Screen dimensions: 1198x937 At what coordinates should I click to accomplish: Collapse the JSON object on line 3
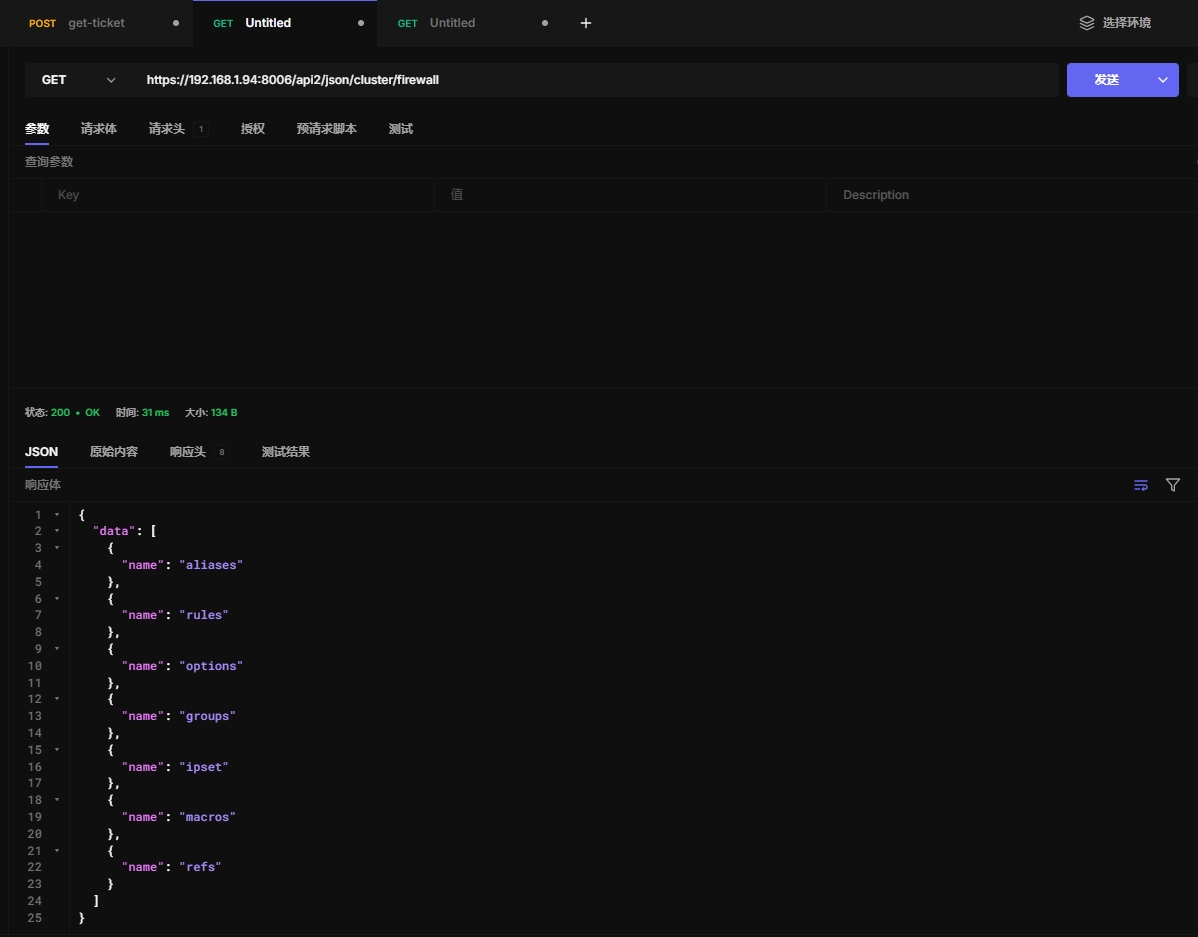click(x=57, y=548)
